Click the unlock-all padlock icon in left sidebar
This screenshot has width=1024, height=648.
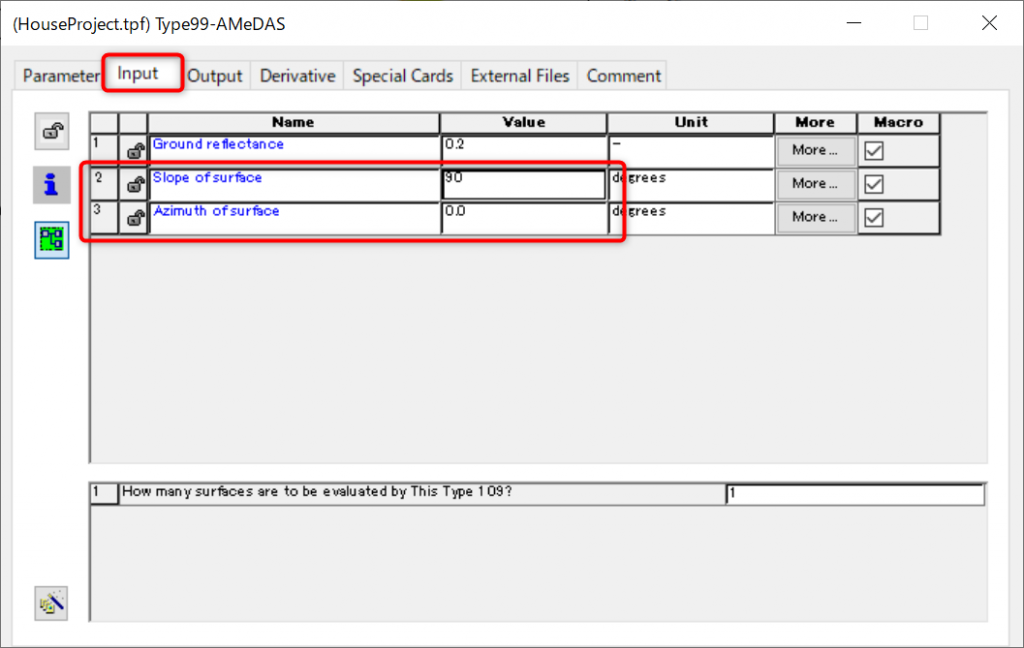point(52,131)
